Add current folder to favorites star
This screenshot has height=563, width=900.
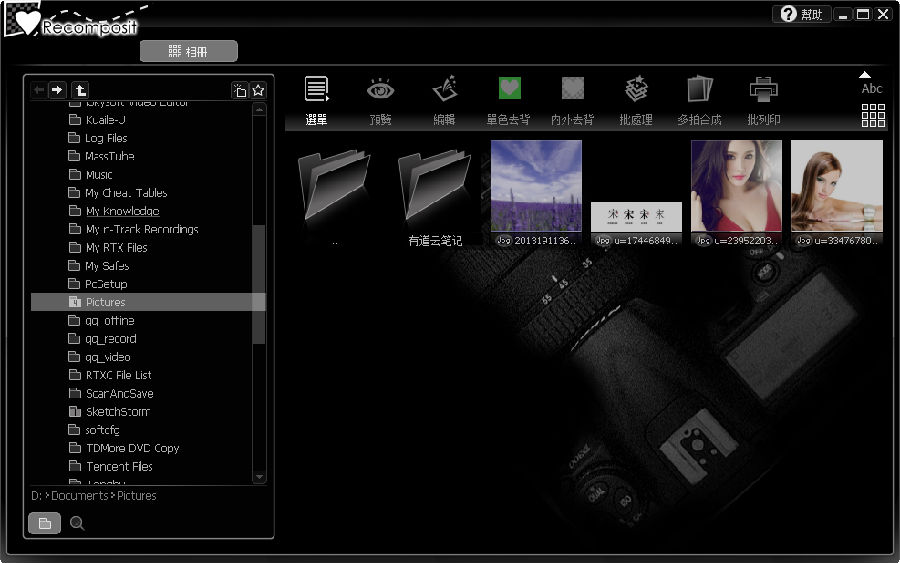click(x=258, y=90)
